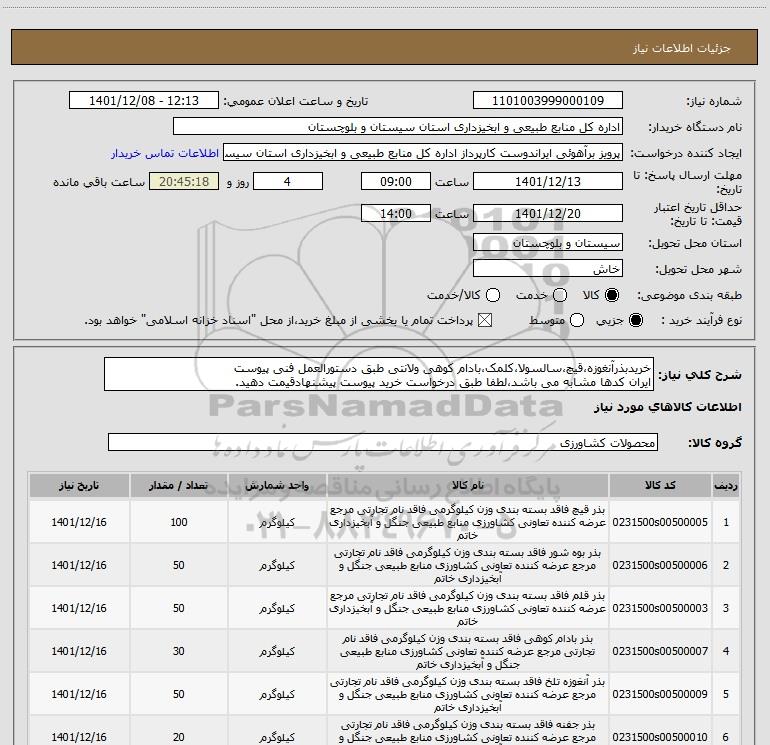Click the بذر قلم product name in row 3
Screen dimensions: 770x745
click(x=468, y=608)
